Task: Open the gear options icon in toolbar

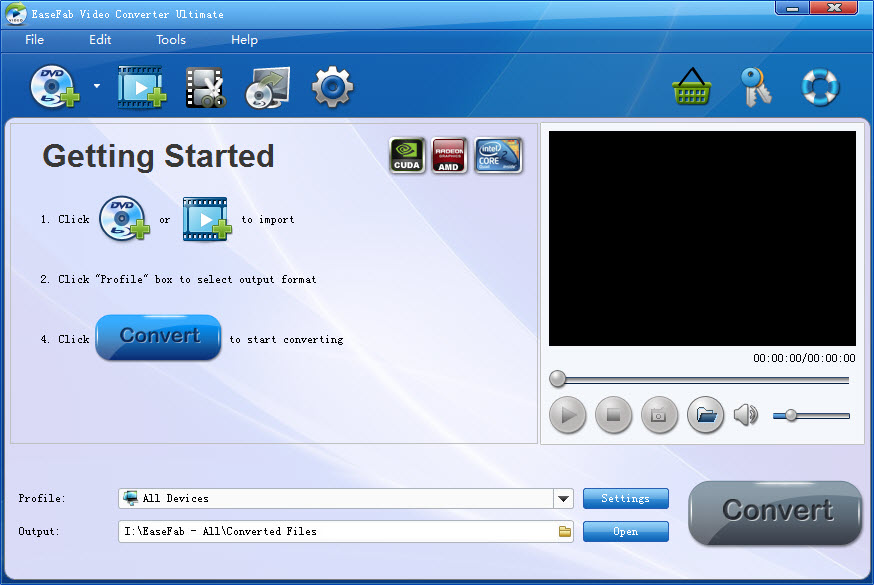Action: click(x=332, y=87)
